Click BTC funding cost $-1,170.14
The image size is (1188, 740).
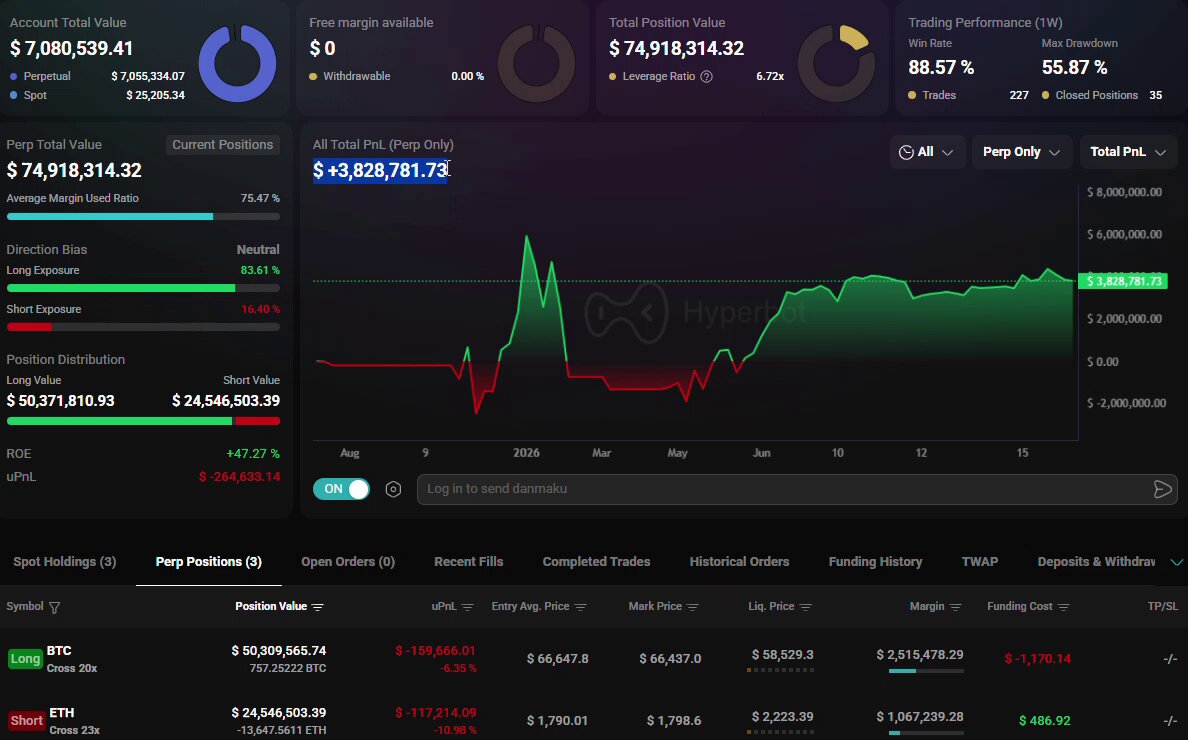coord(1038,659)
